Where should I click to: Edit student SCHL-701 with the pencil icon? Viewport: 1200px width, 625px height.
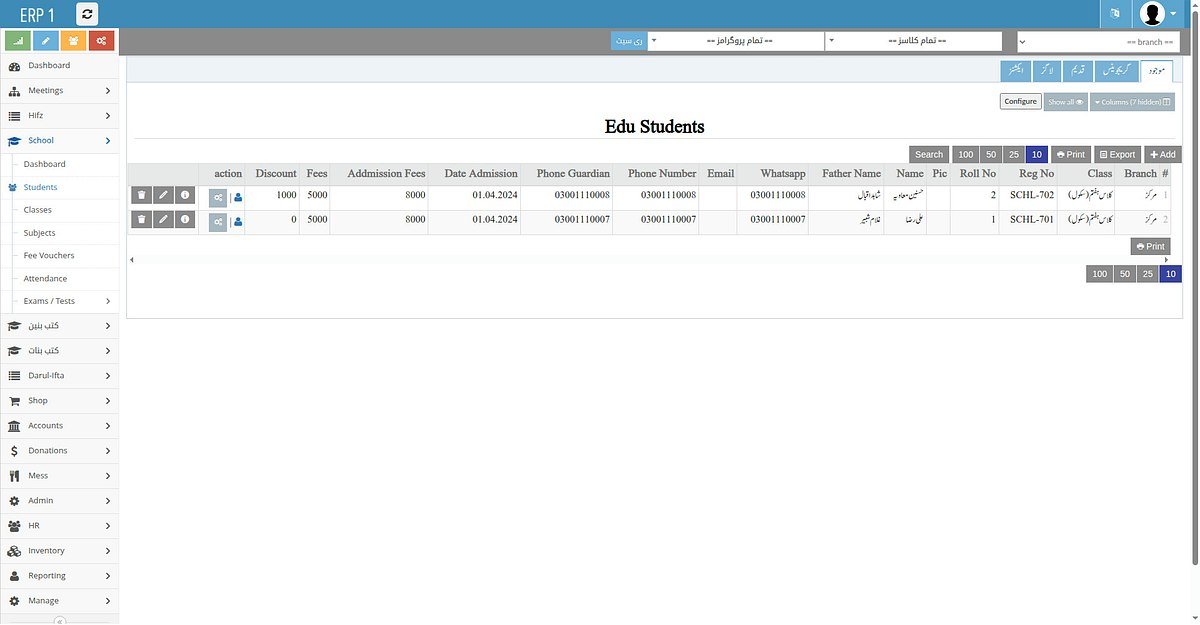(163, 219)
